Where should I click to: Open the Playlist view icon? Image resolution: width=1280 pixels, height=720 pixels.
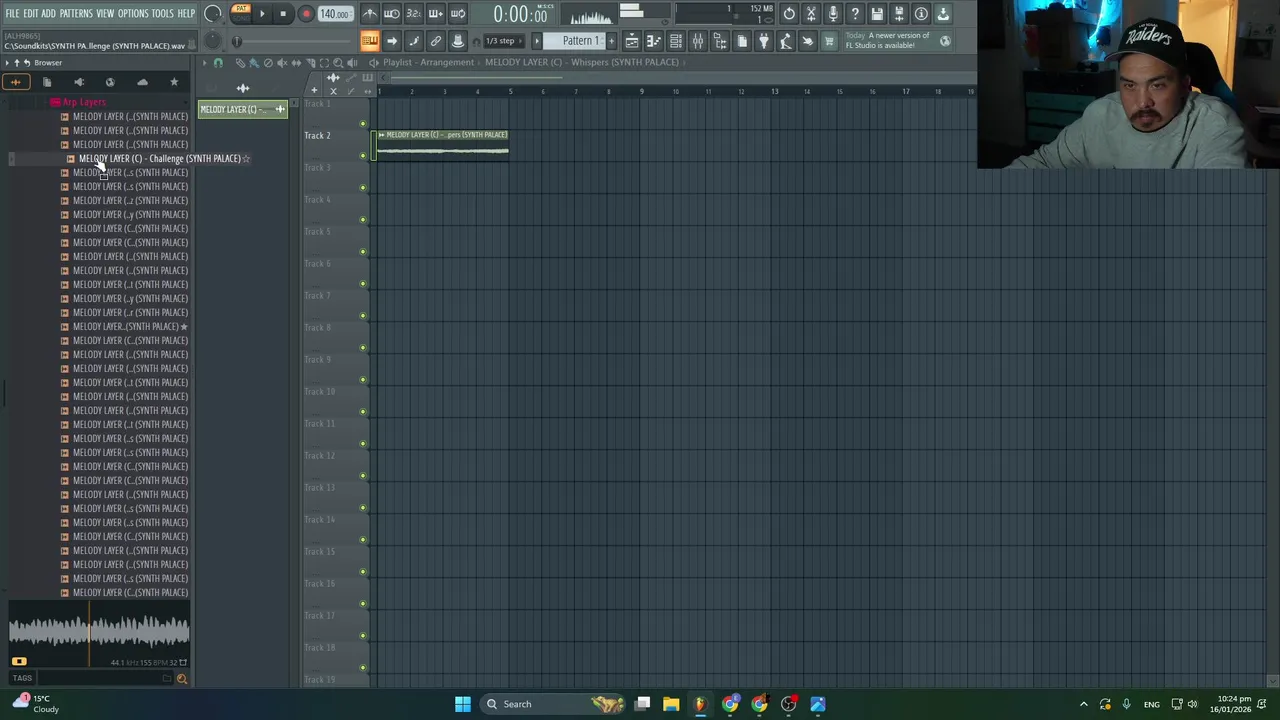[632, 41]
